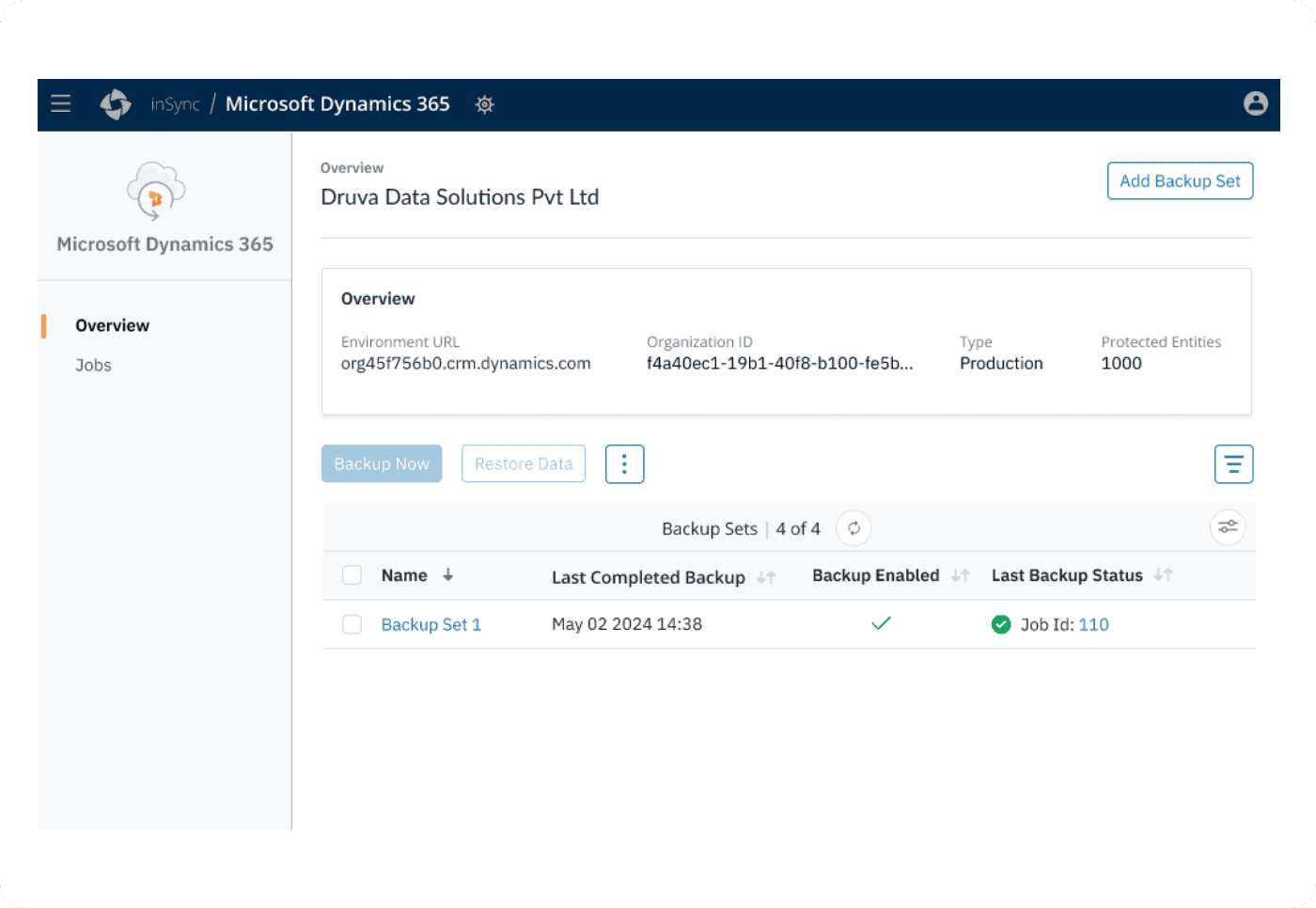Image resolution: width=1316 pixels, height=908 pixels.
Task: Open the user account profile icon
Action: [x=1255, y=103]
